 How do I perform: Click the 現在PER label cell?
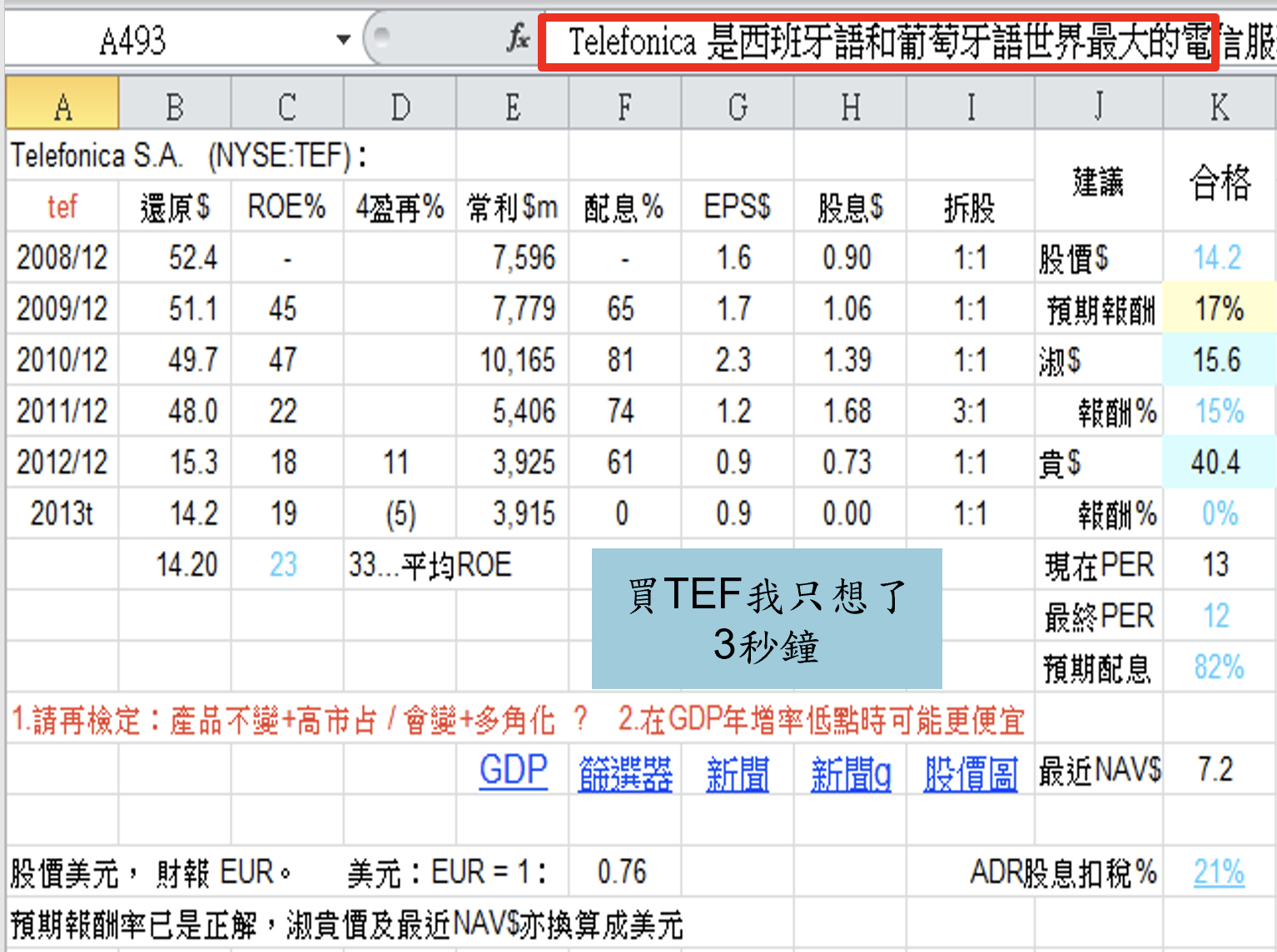(x=1099, y=564)
